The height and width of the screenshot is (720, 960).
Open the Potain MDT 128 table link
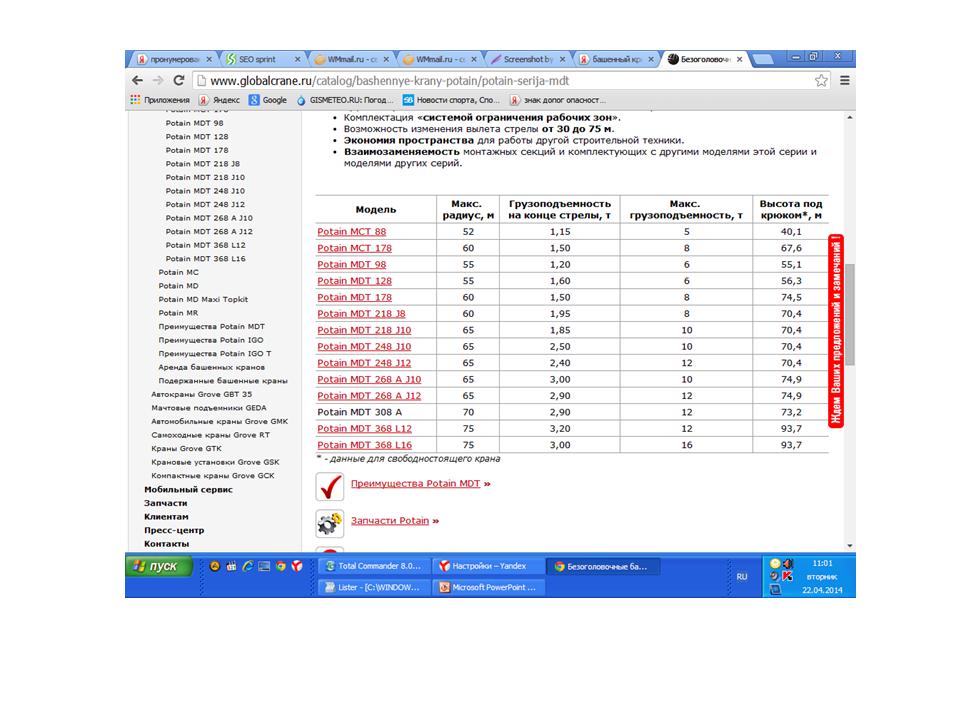tap(354, 281)
